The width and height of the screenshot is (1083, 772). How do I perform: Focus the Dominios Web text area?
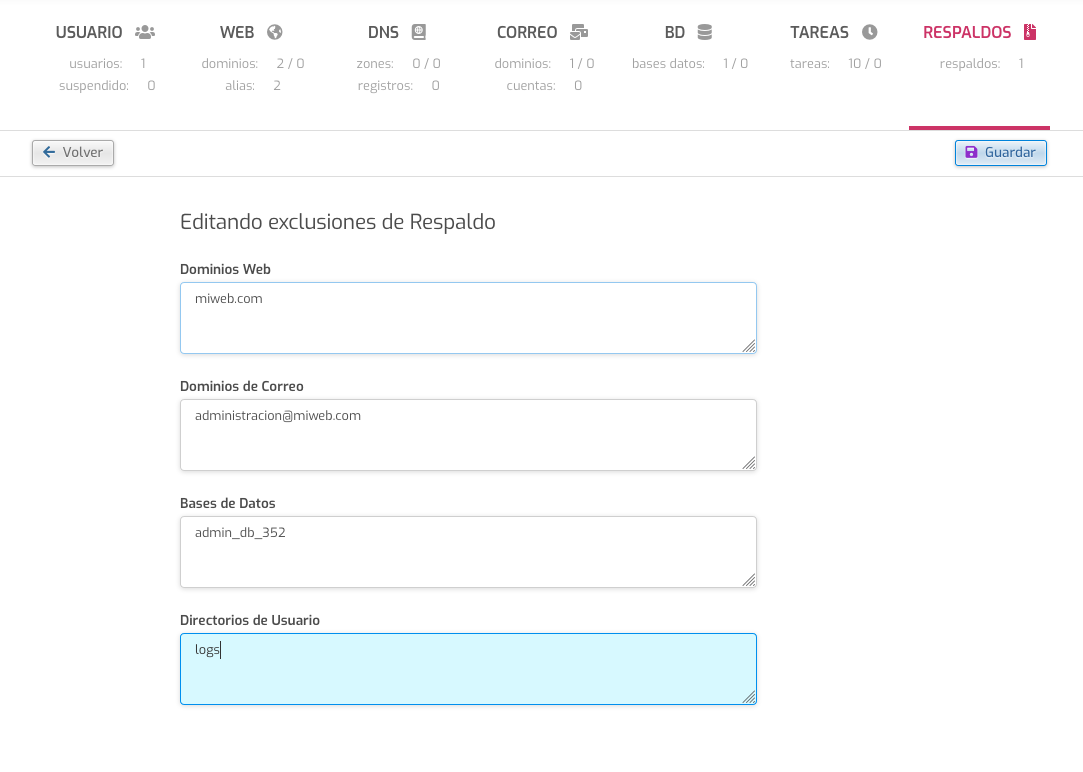tap(468, 318)
